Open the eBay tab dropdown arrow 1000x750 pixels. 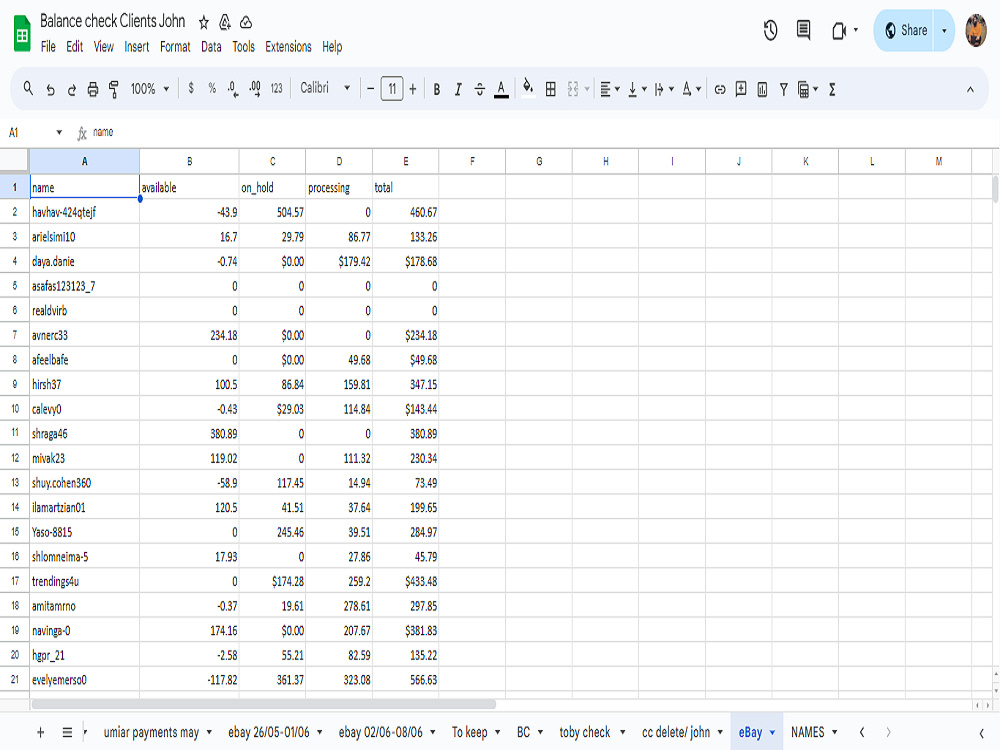tap(772, 733)
